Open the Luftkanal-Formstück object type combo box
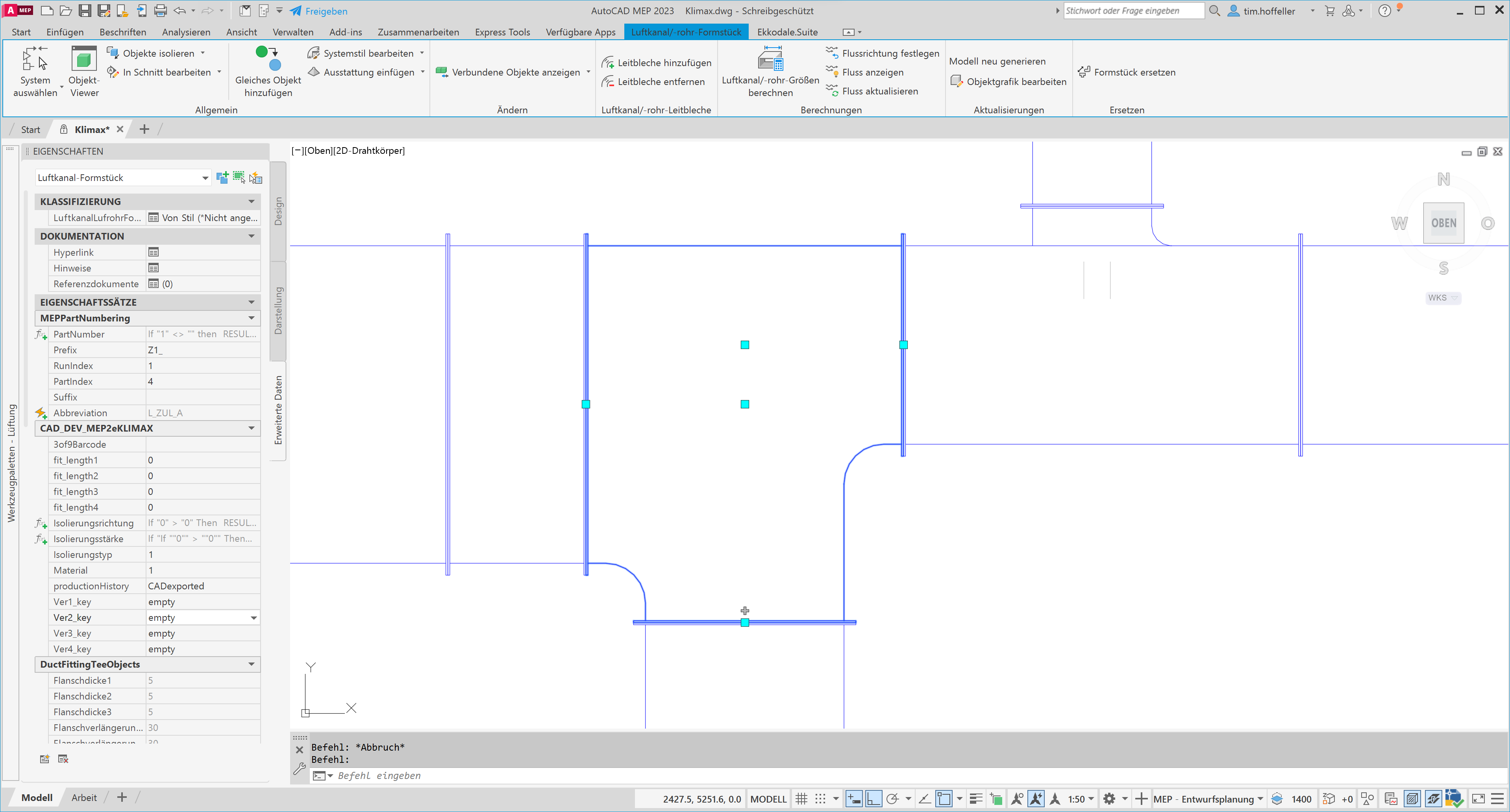1510x812 pixels. (123, 177)
